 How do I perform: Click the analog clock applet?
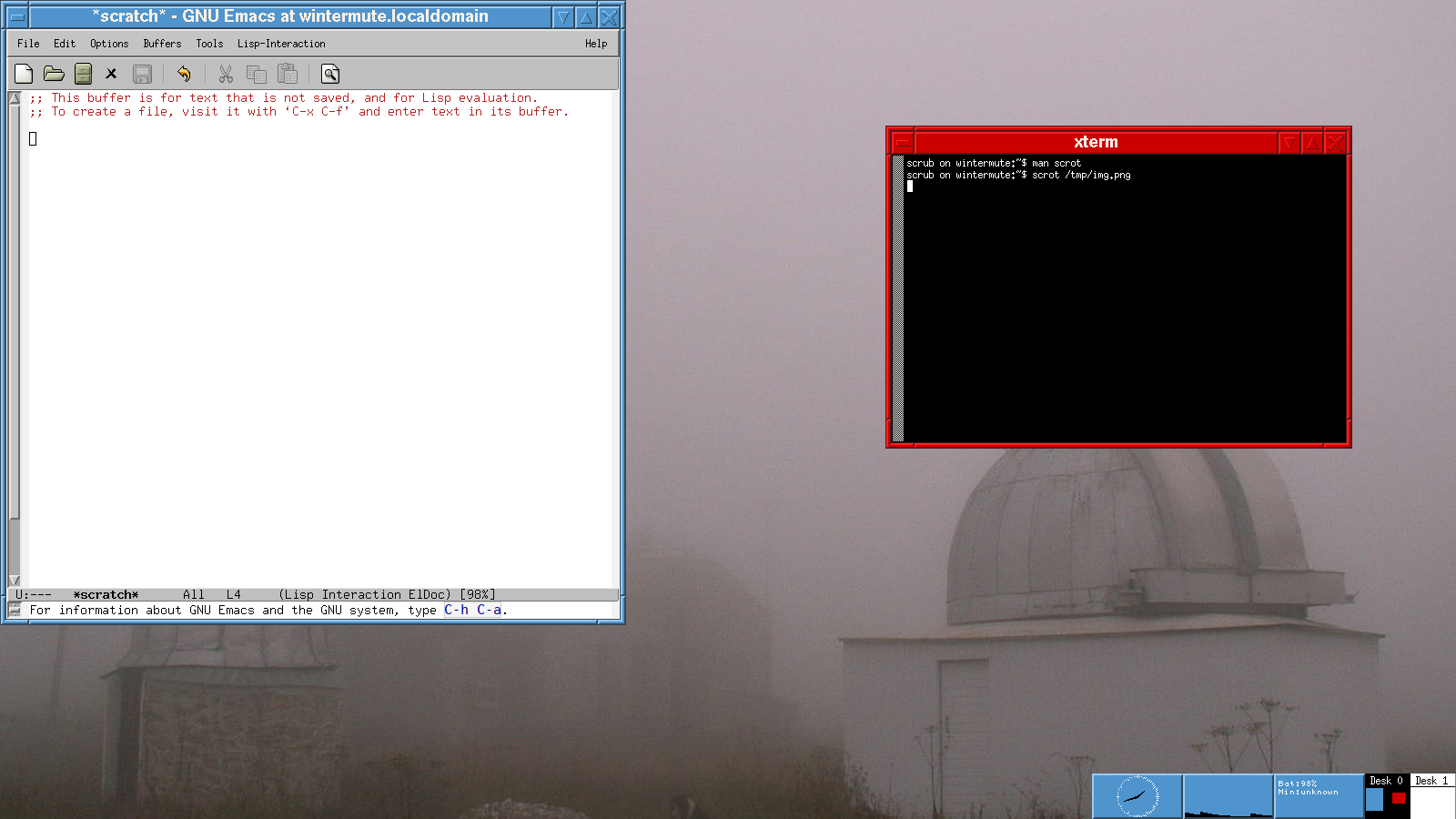pyautogui.click(x=1137, y=796)
